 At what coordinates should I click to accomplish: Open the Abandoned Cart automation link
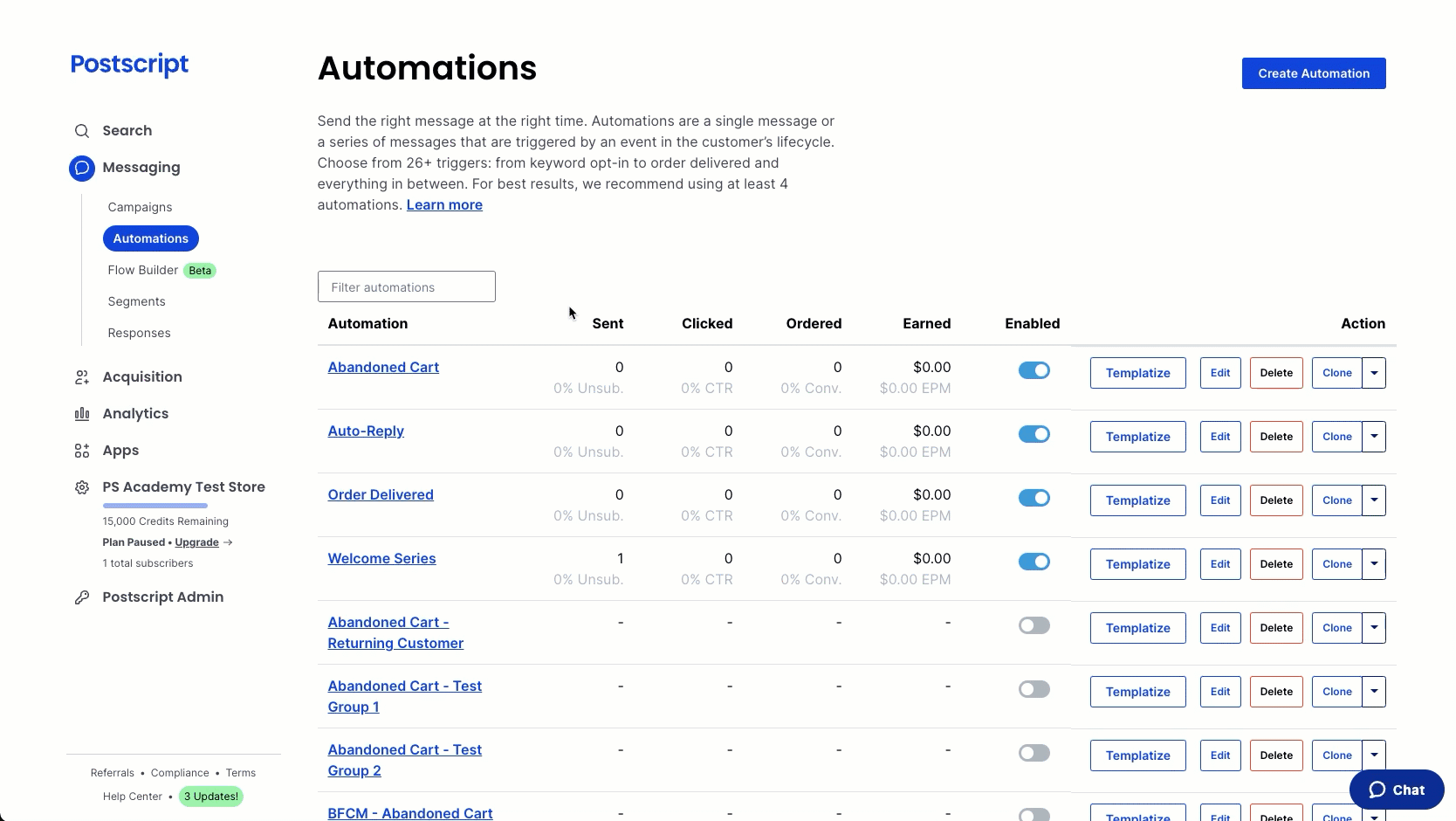coord(383,367)
